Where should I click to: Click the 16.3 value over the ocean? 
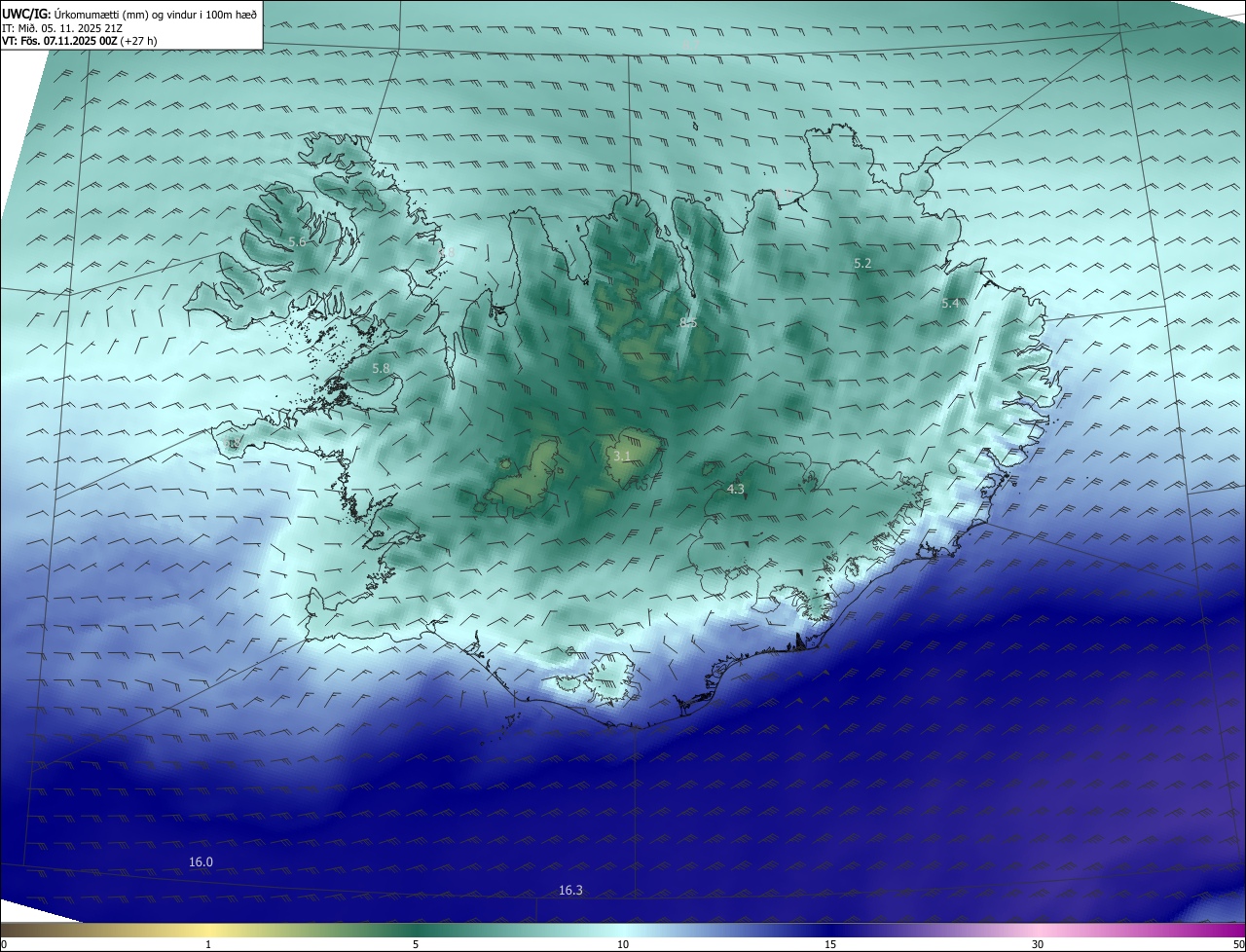click(570, 891)
